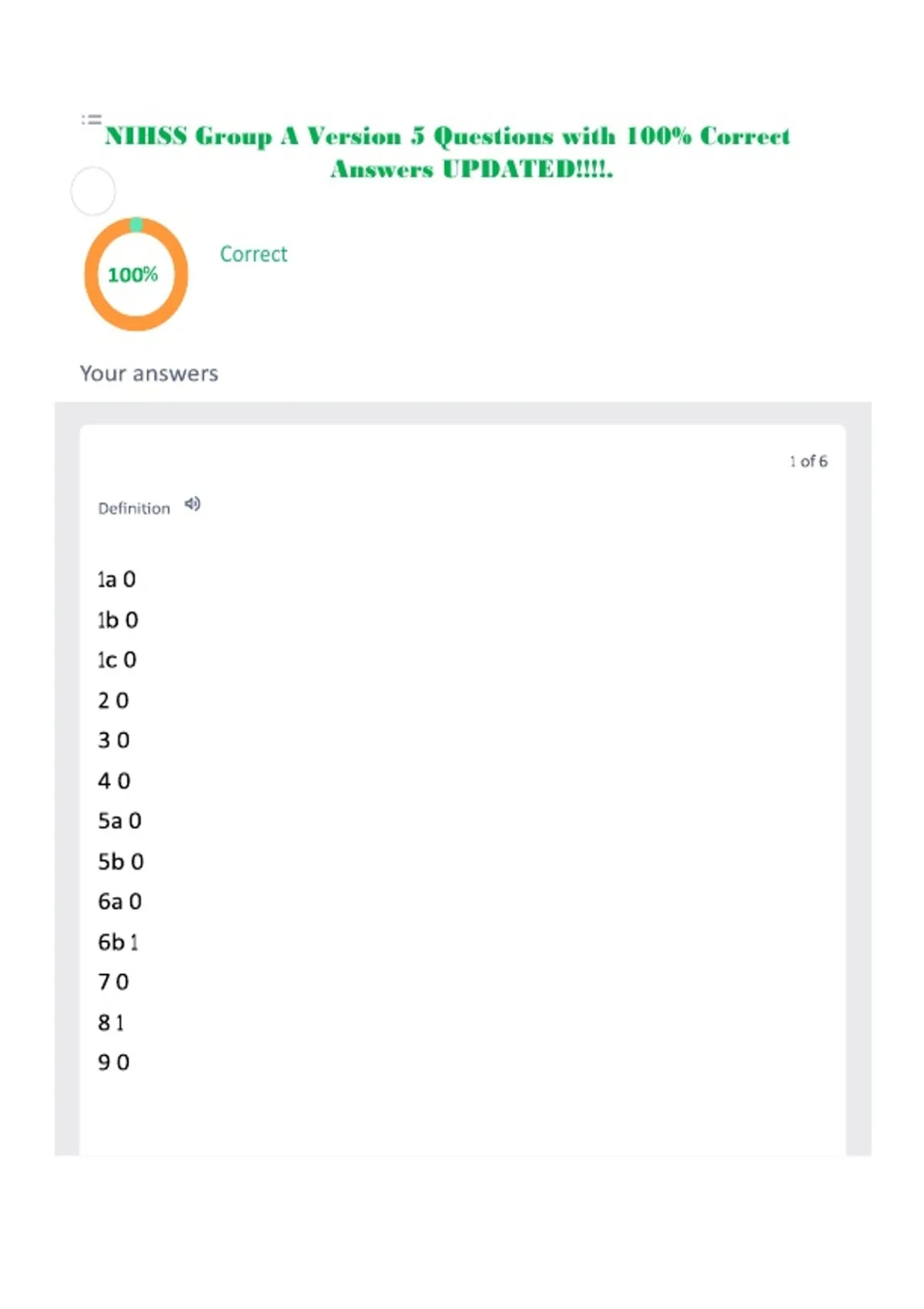Click the green Correct label

(x=253, y=254)
